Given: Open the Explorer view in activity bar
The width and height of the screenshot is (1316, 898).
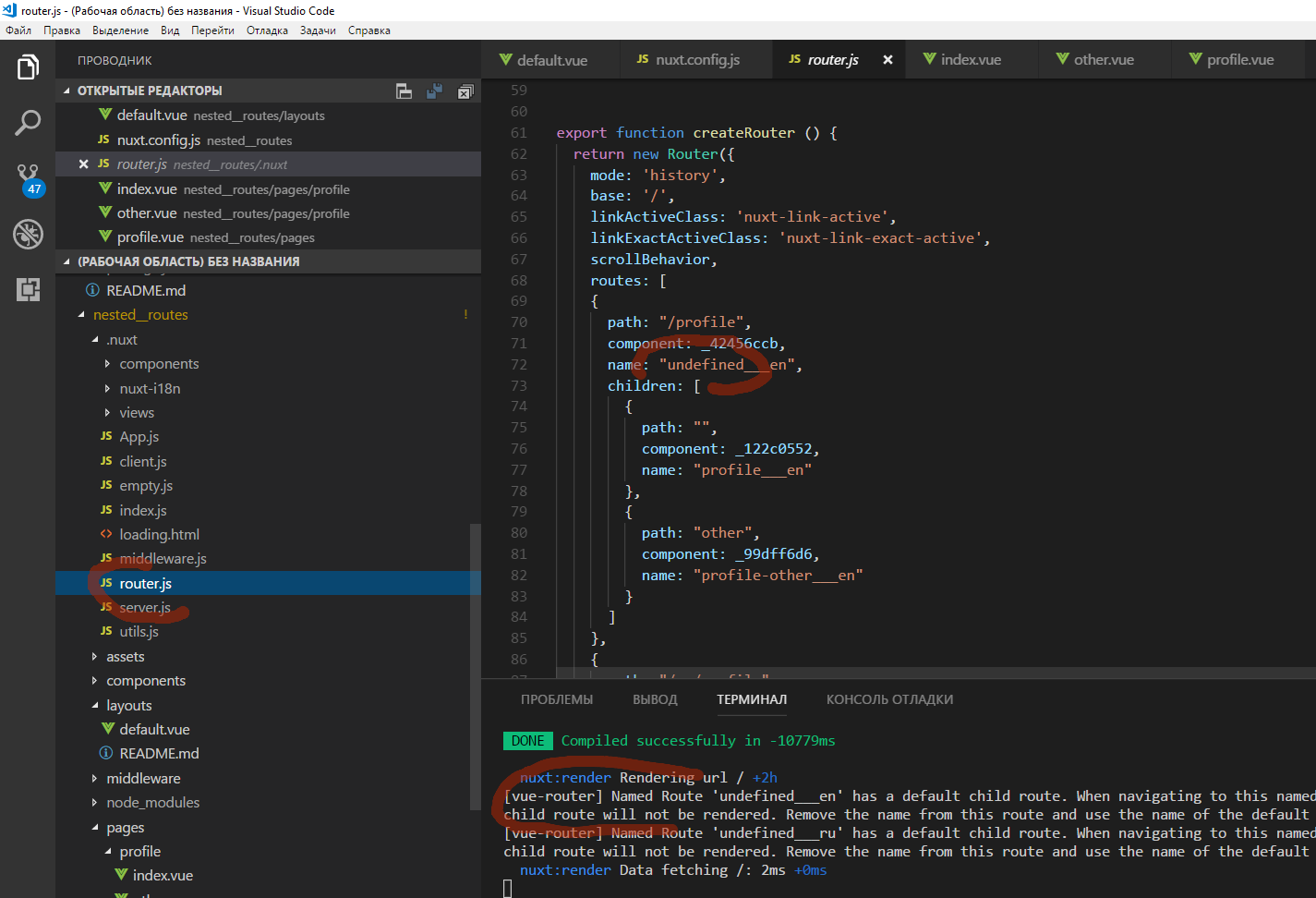Looking at the screenshot, I should click(28, 67).
